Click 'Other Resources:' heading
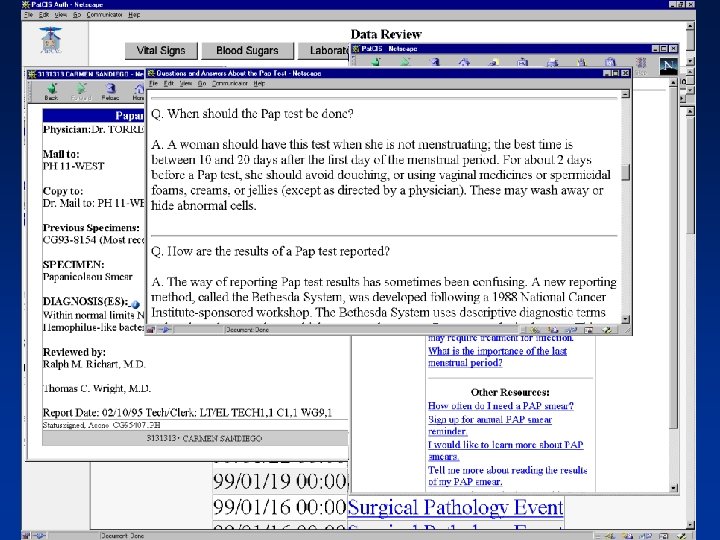 (x=510, y=392)
